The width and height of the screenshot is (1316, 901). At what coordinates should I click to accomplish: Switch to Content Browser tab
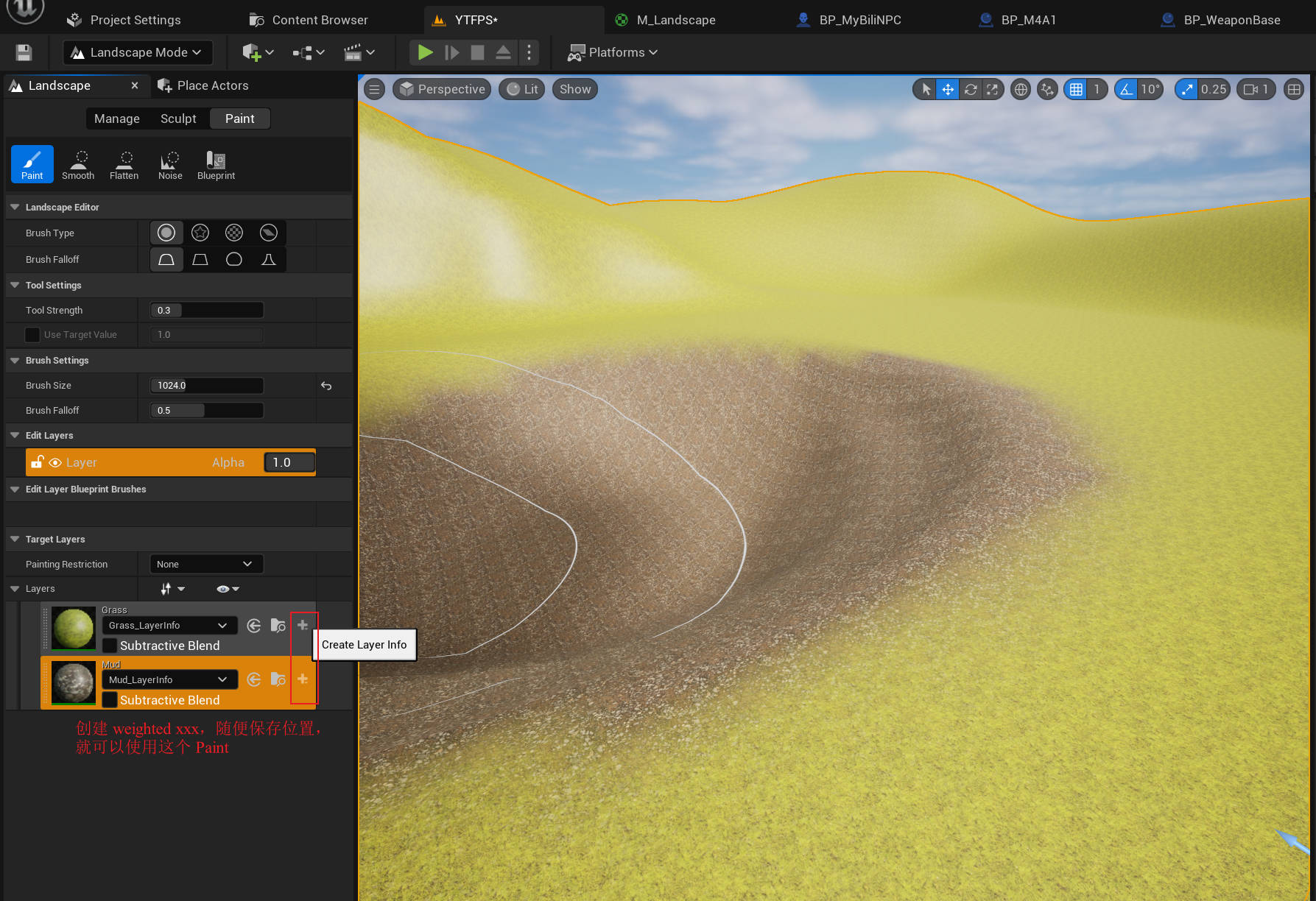point(309,20)
